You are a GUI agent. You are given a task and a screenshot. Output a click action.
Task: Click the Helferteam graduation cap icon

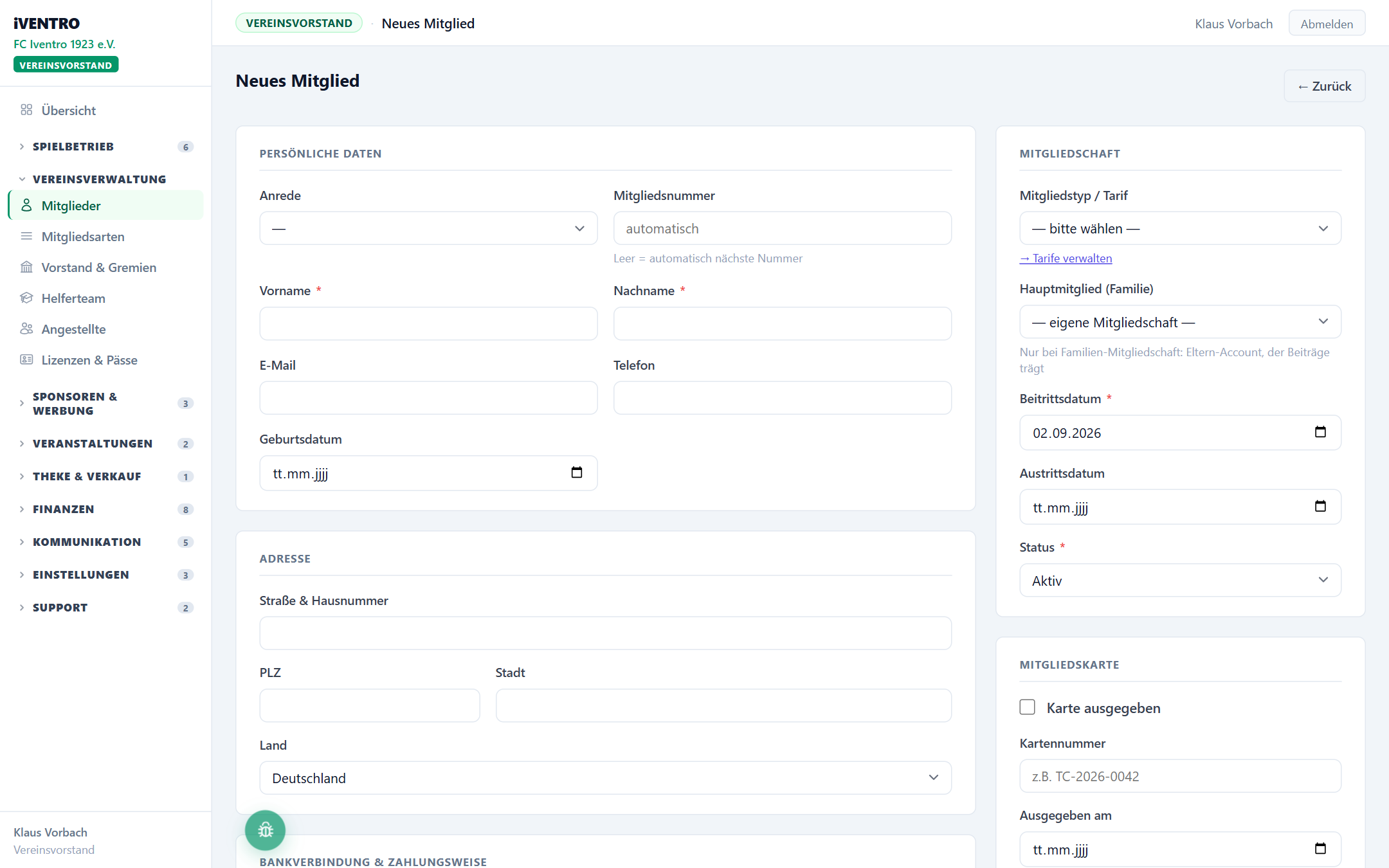coord(26,298)
